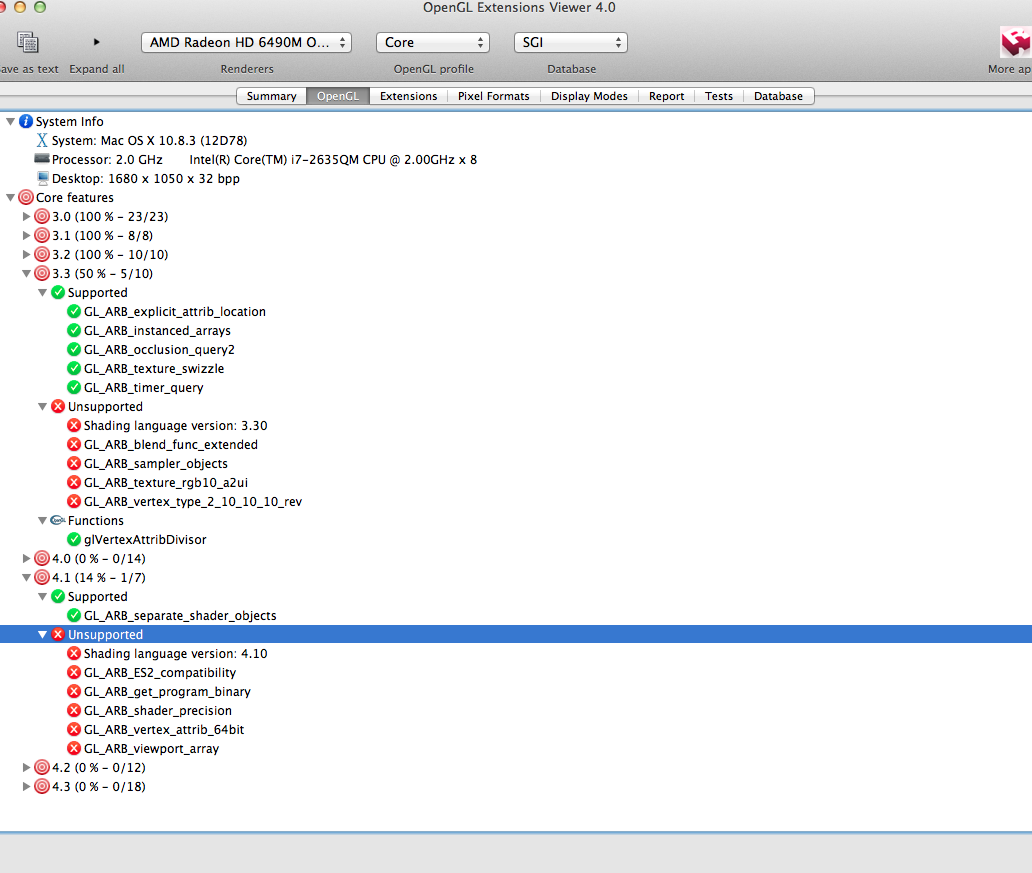
Task: Click the blue System Info icon
Action: click(x=26, y=122)
